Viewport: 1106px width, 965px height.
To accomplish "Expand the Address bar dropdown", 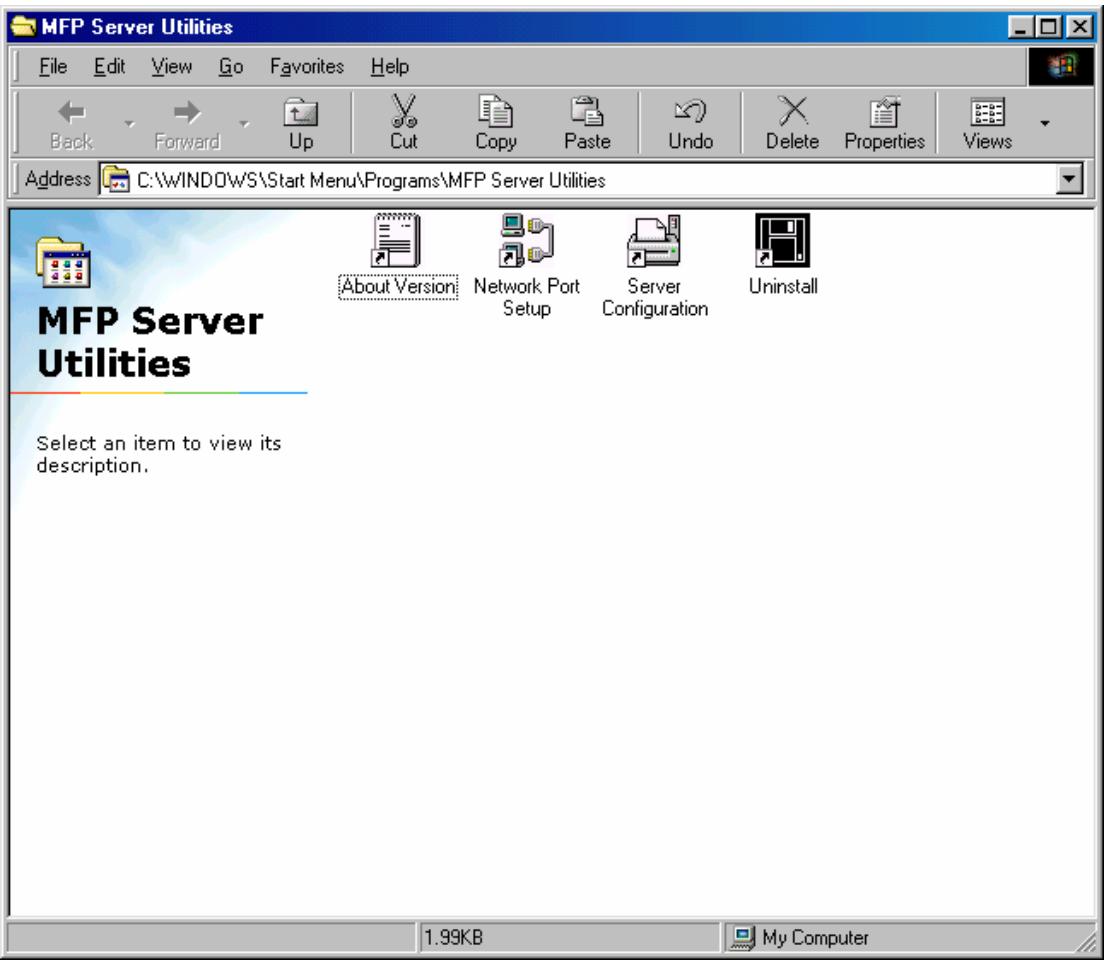I will pos(1069,179).
